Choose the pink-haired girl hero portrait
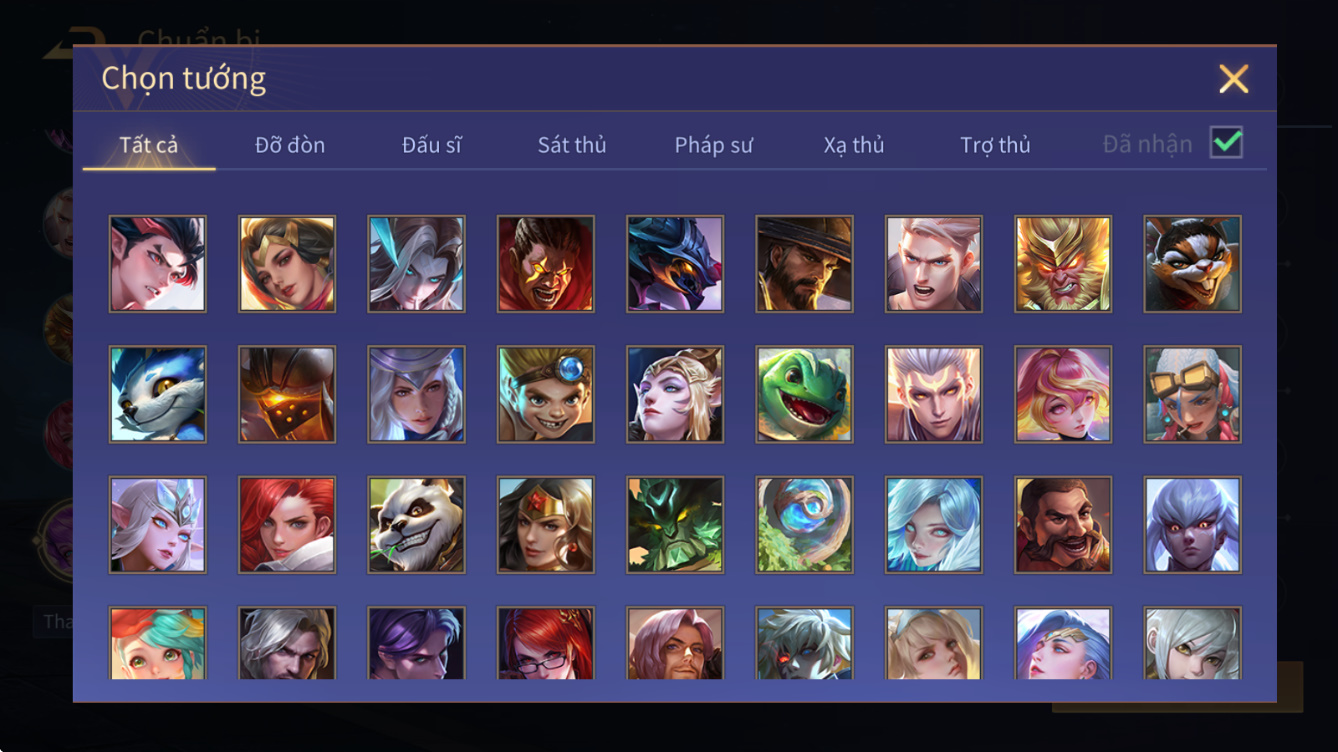This screenshot has height=752, width=1338. click(1063, 394)
